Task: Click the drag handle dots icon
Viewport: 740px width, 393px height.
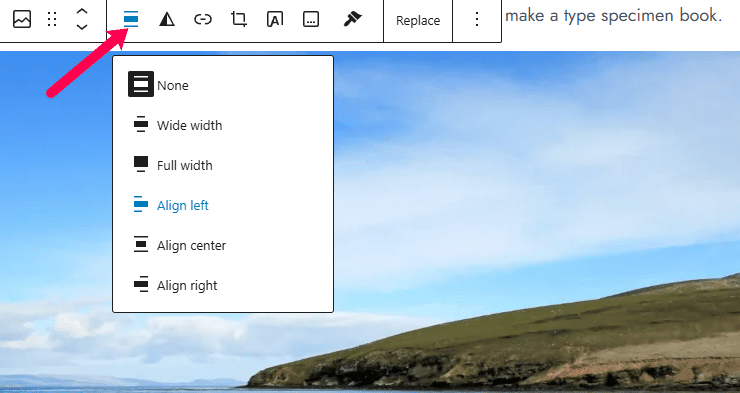Action: coord(52,19)
